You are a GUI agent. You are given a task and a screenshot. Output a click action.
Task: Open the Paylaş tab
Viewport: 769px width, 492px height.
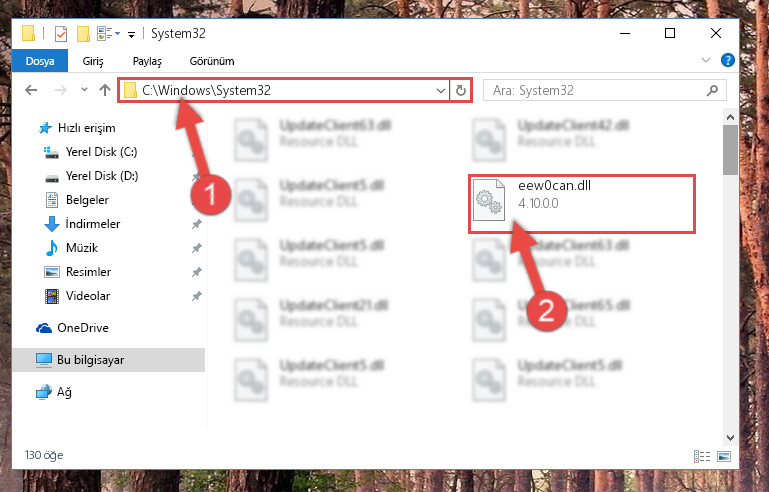coord(147,61)
